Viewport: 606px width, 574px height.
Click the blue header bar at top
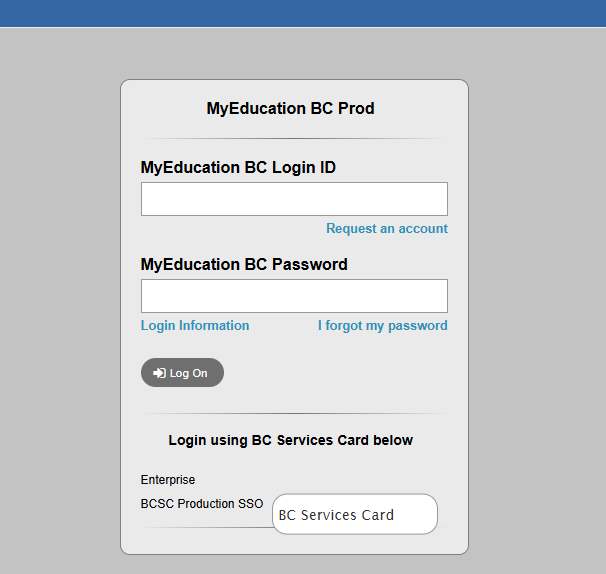pos(303,13)
